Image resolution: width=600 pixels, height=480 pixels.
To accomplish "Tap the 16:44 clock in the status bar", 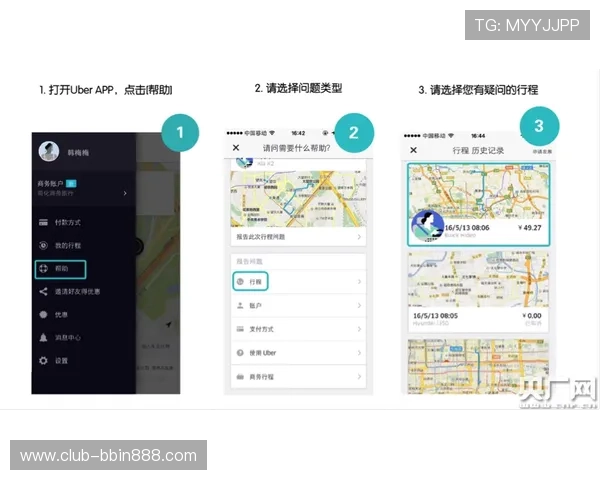I will 478,136.
